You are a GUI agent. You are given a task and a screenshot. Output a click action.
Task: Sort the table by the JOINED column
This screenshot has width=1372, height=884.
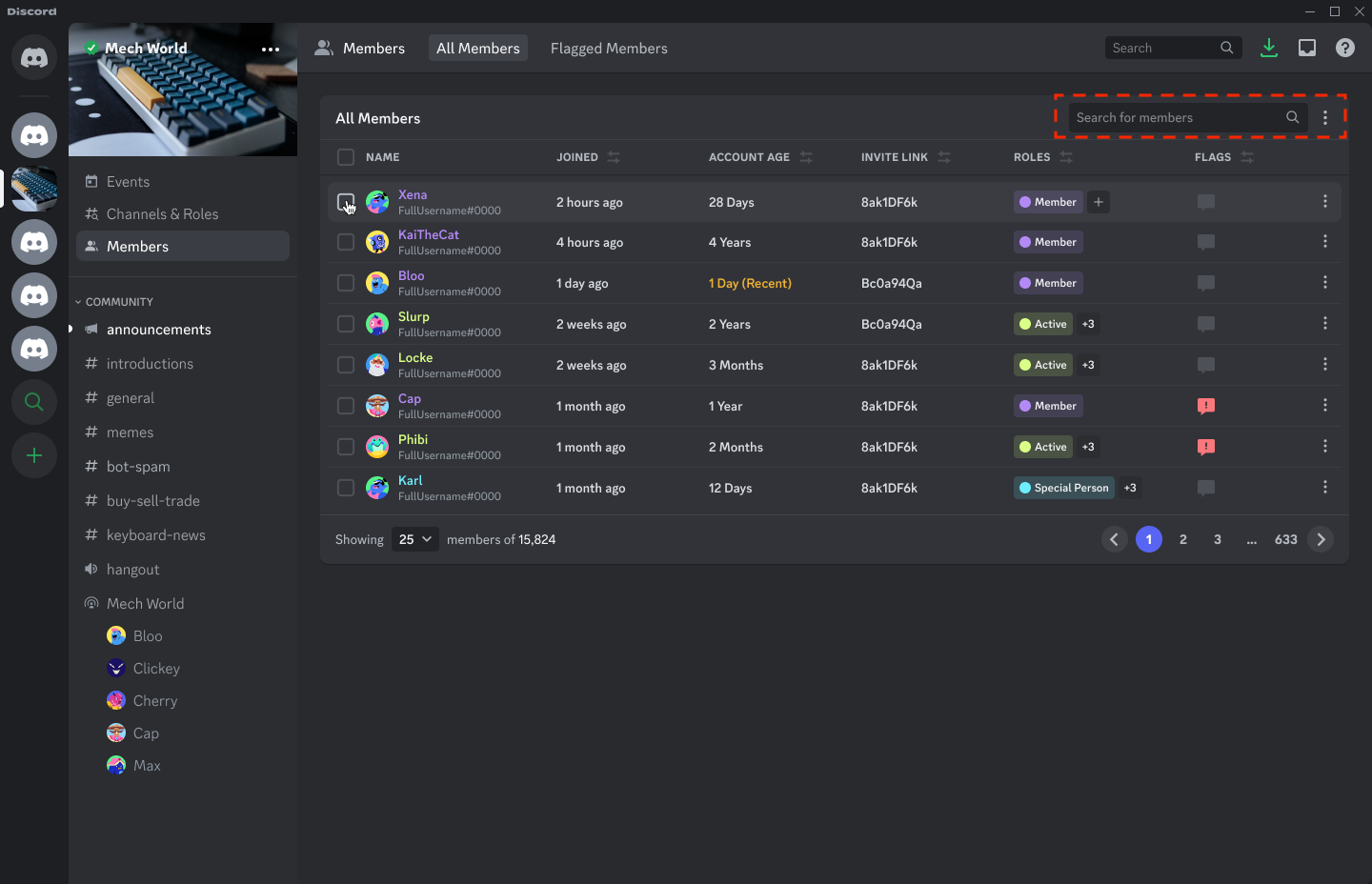click(613, 156)
